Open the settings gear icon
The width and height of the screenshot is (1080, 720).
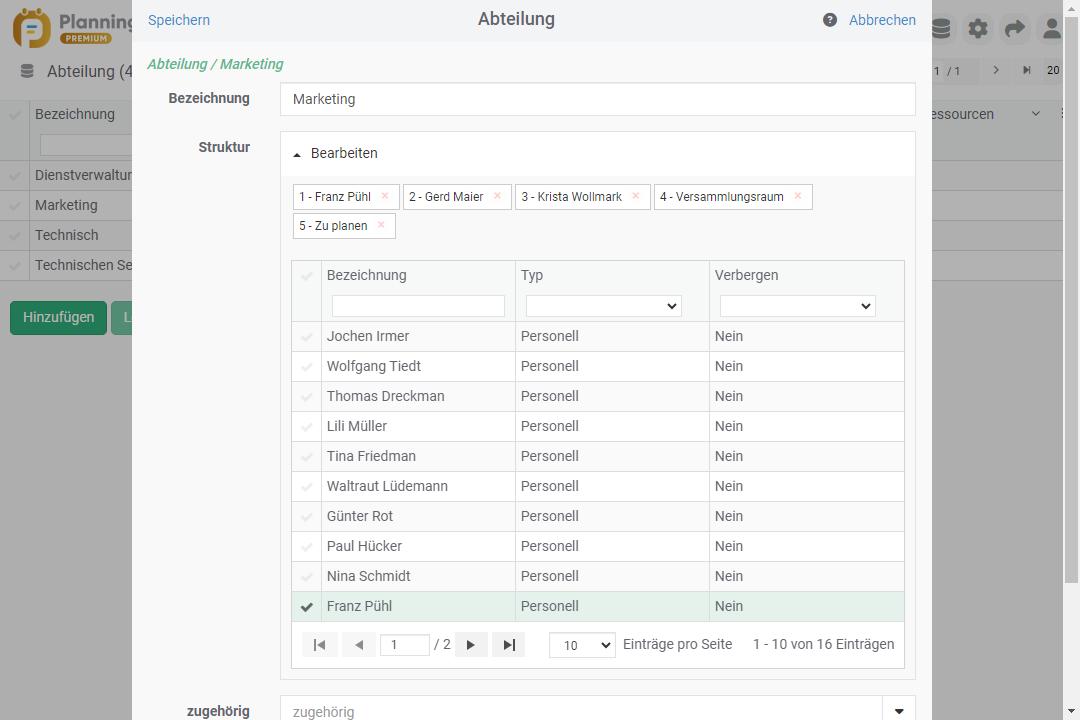coord(978,29)
